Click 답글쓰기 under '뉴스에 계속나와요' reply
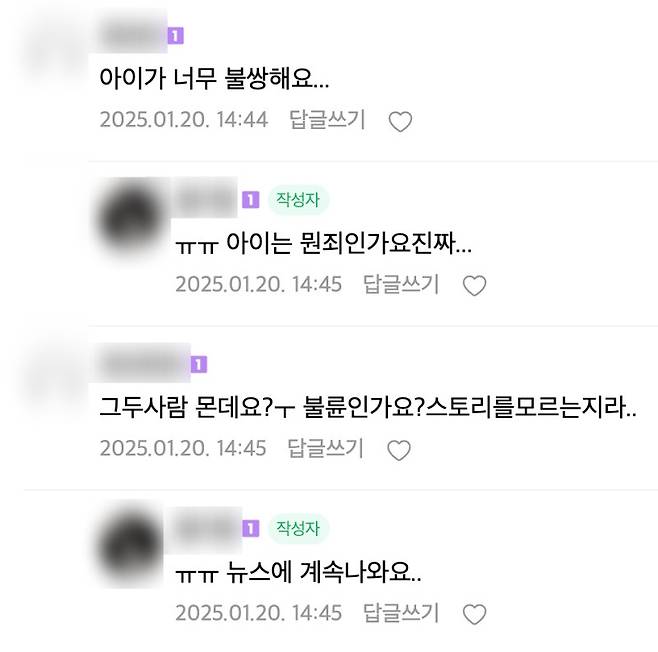 point(401,613)
